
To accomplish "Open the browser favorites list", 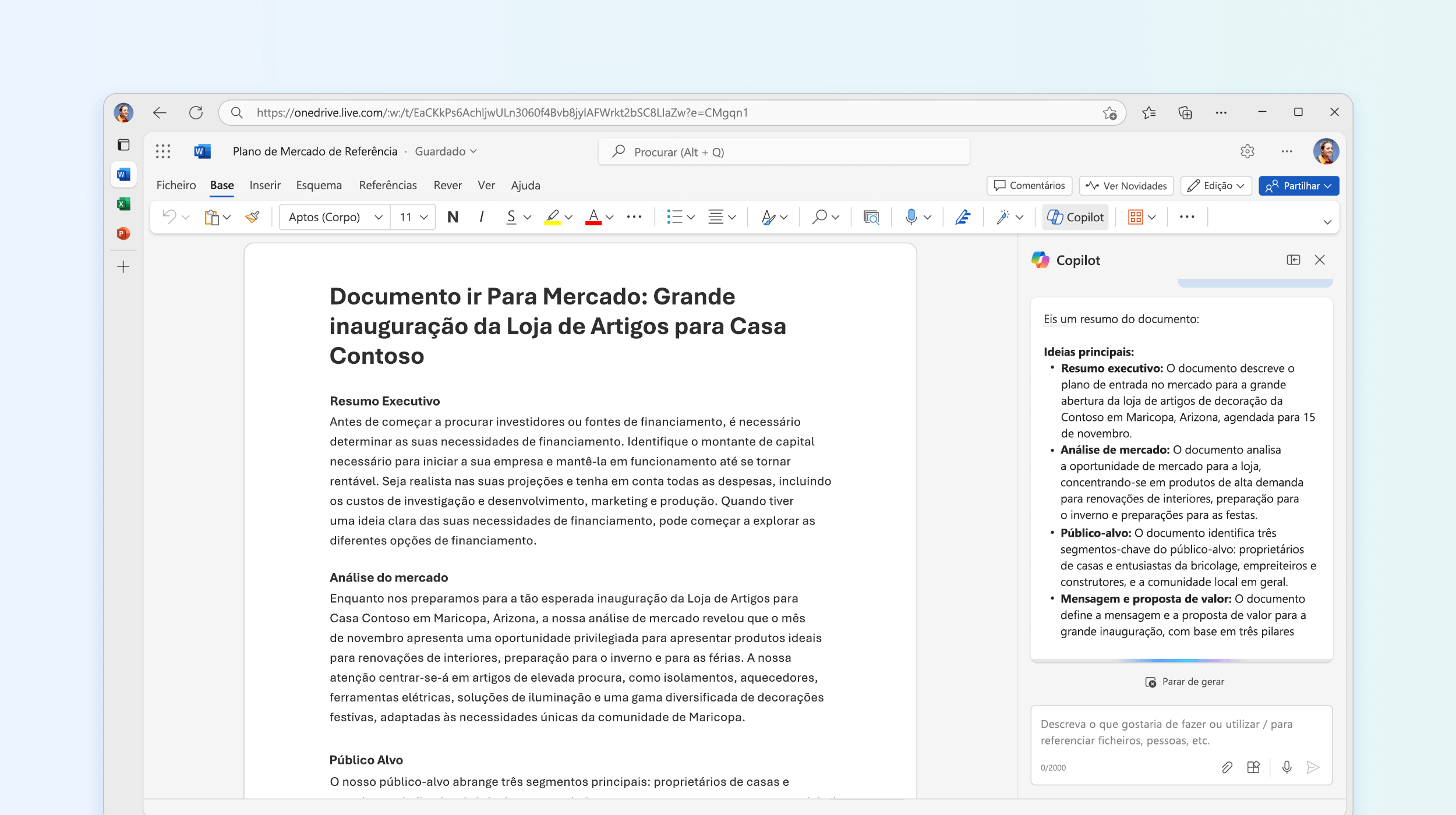I will click(1148, 112).
